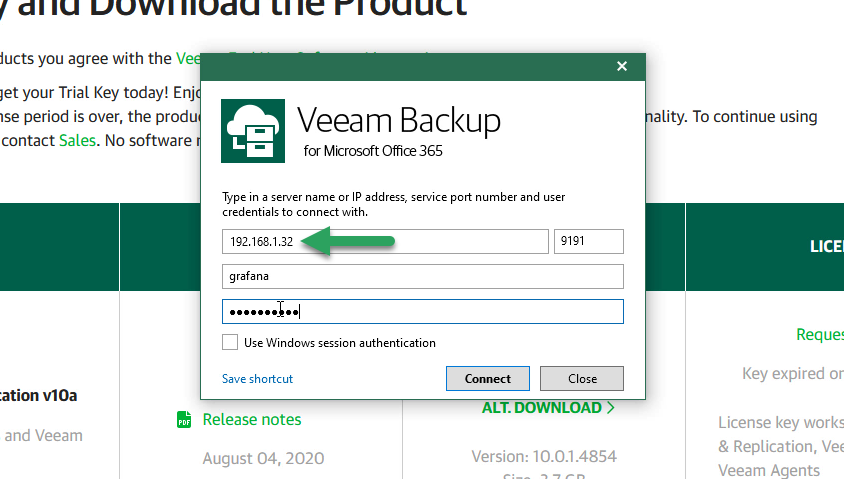The image size is (844, 479).
Task: Open the Release notes link
Action: pos(252,419)
